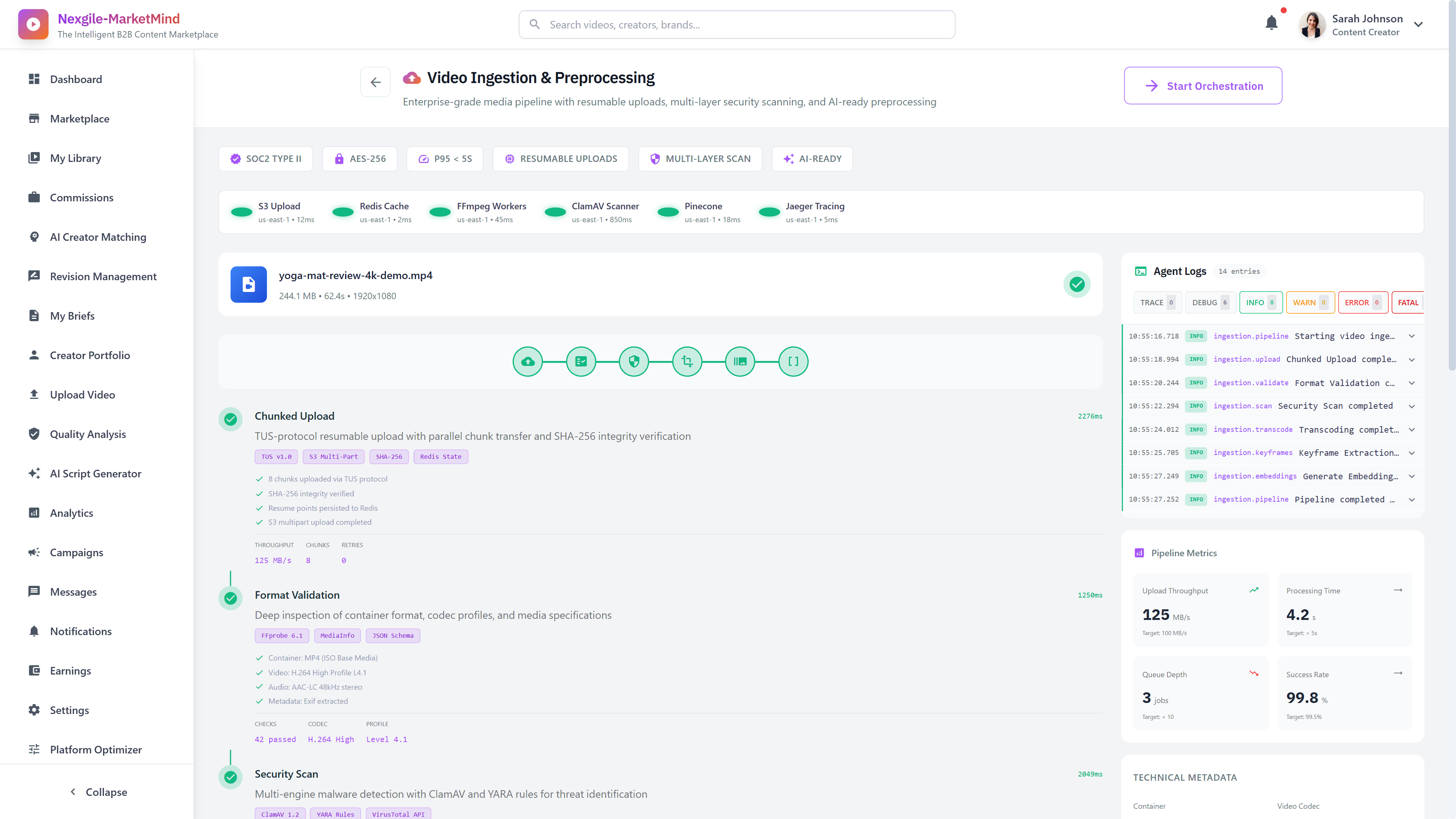The width and height of the screenshot is (1456, 819).
Task: Open the Marketplace section
Action: [79, 119]
